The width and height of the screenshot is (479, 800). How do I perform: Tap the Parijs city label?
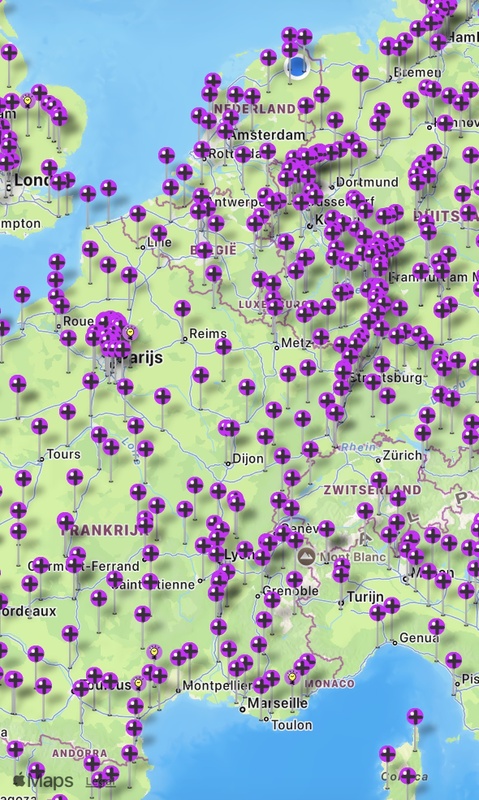coord(141,358)
